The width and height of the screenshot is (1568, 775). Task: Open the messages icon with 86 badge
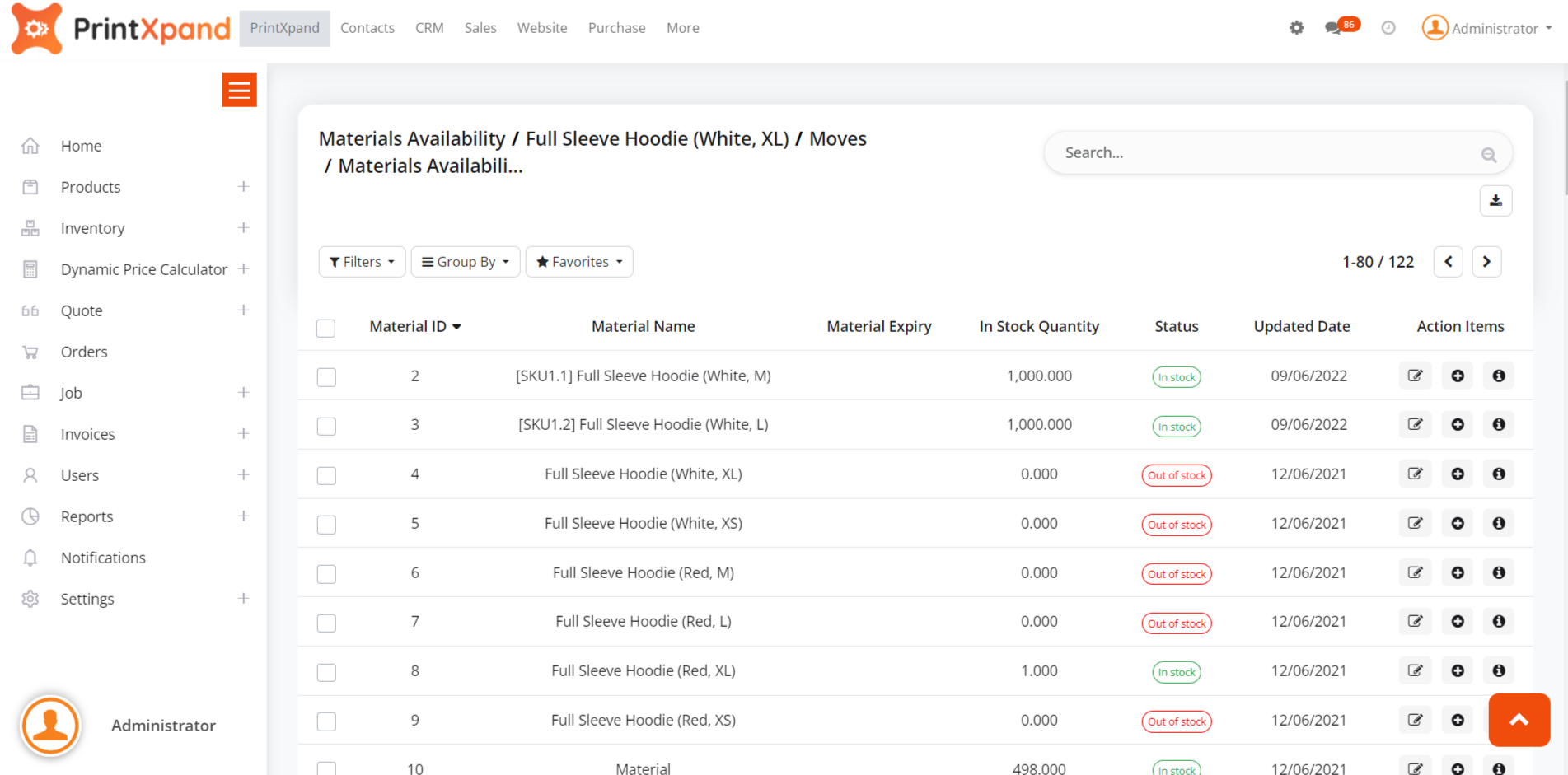point(1333,28)
